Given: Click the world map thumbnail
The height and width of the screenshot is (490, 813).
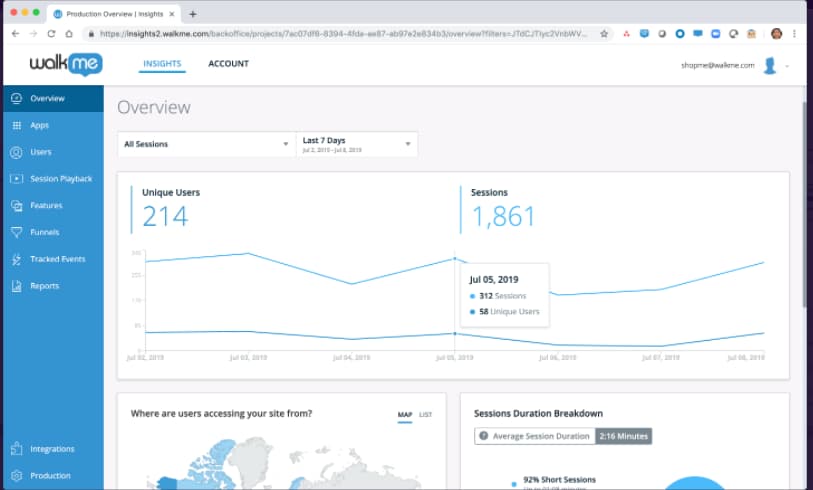Looking at the screenshot, I should [282, 463].
